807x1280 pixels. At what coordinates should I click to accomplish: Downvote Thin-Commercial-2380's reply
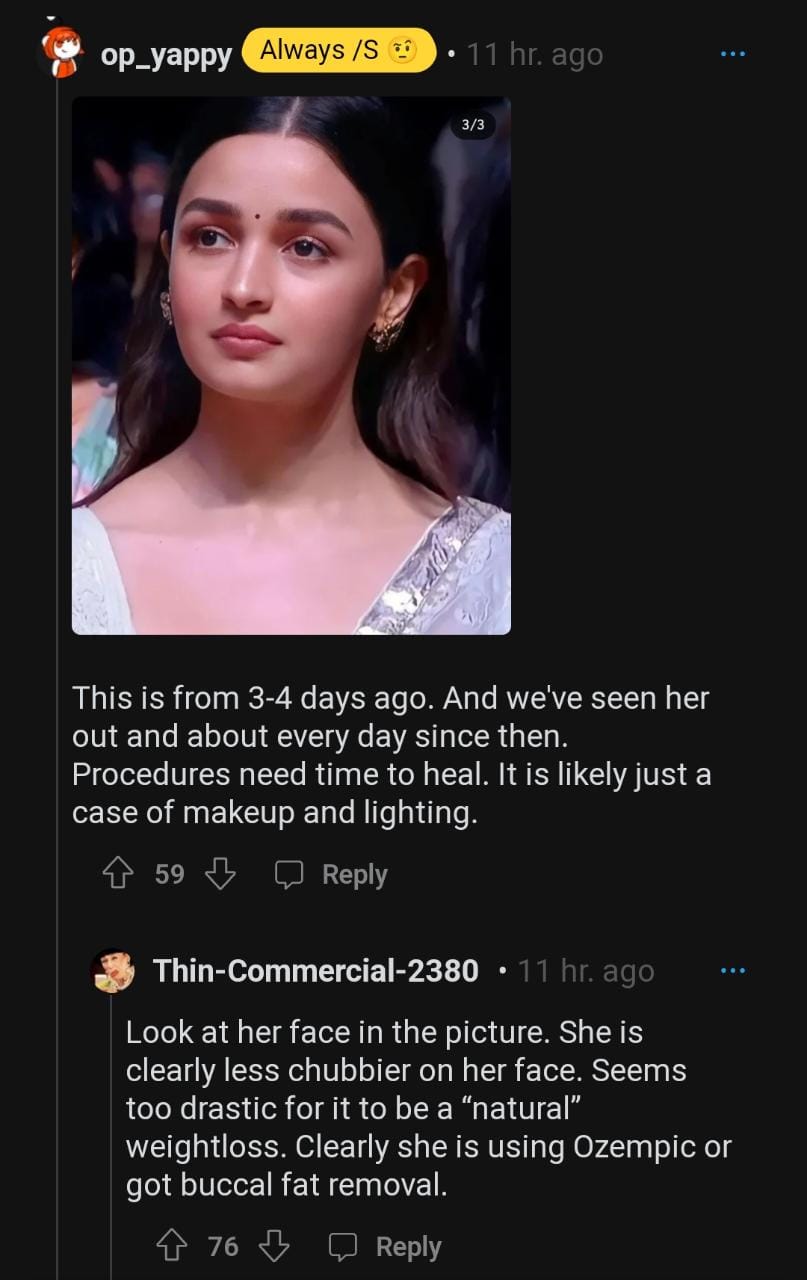pos(274,1246)
